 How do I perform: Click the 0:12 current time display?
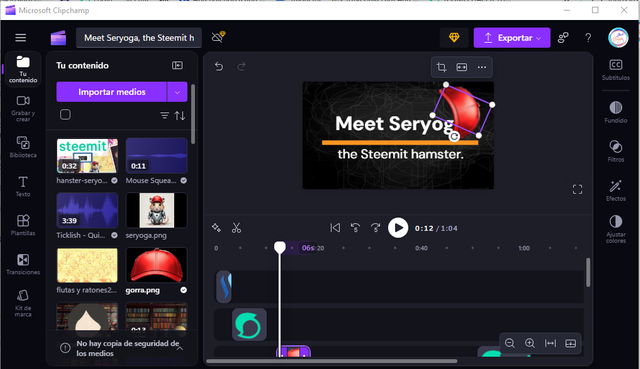click(x=424, y=228)
